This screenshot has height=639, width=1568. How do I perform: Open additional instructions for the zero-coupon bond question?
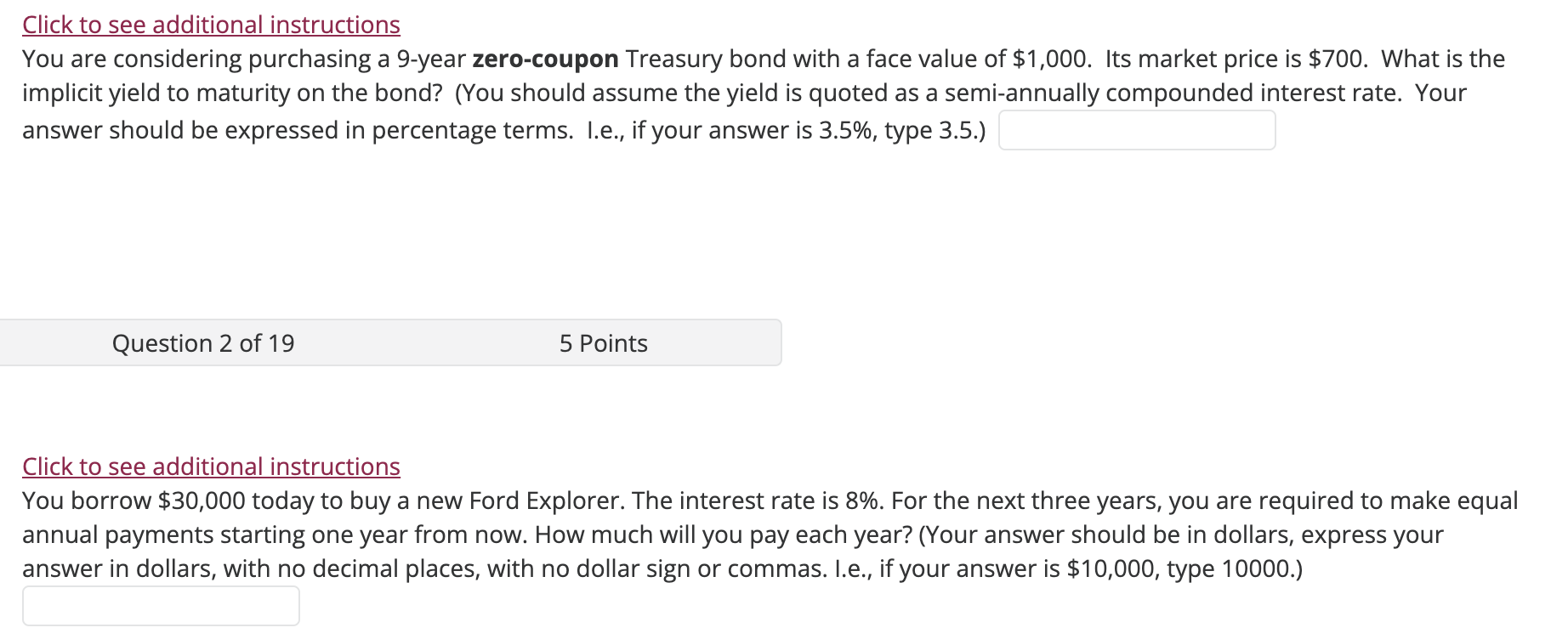[x=210, y=24]
